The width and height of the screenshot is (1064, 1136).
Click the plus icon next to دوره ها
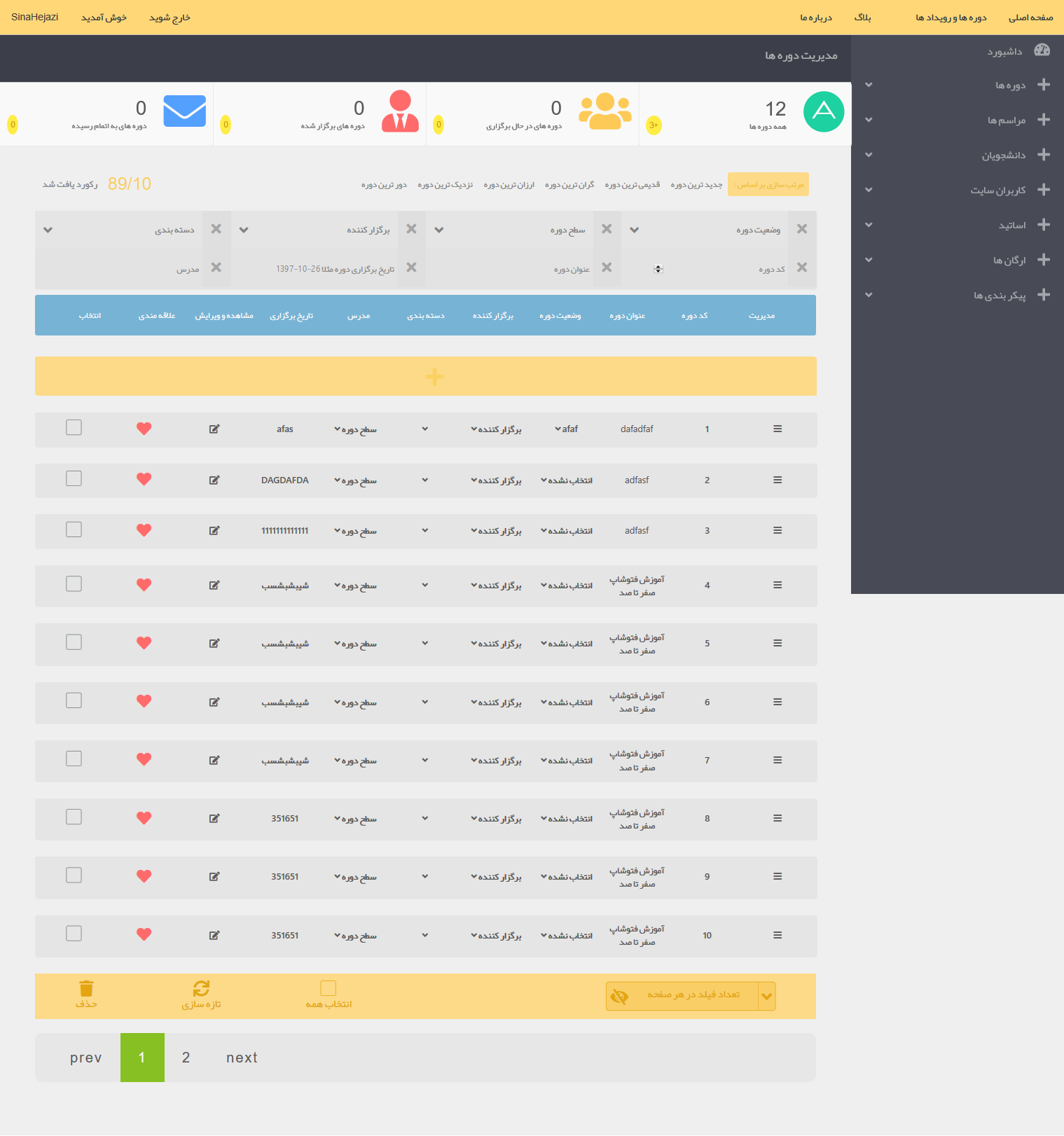pyautogui.click(x=1044, y=85)
